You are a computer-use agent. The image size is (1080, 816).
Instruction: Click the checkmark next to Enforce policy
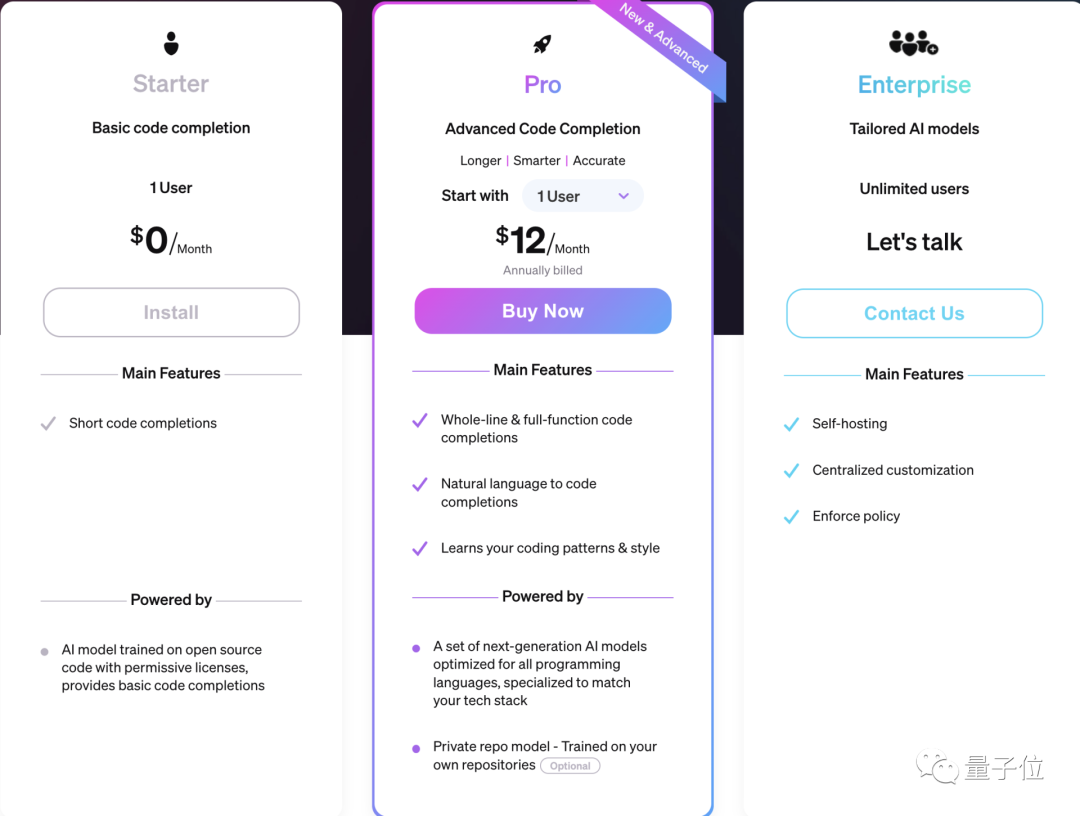pyautogui.click(x=791, y=516)
